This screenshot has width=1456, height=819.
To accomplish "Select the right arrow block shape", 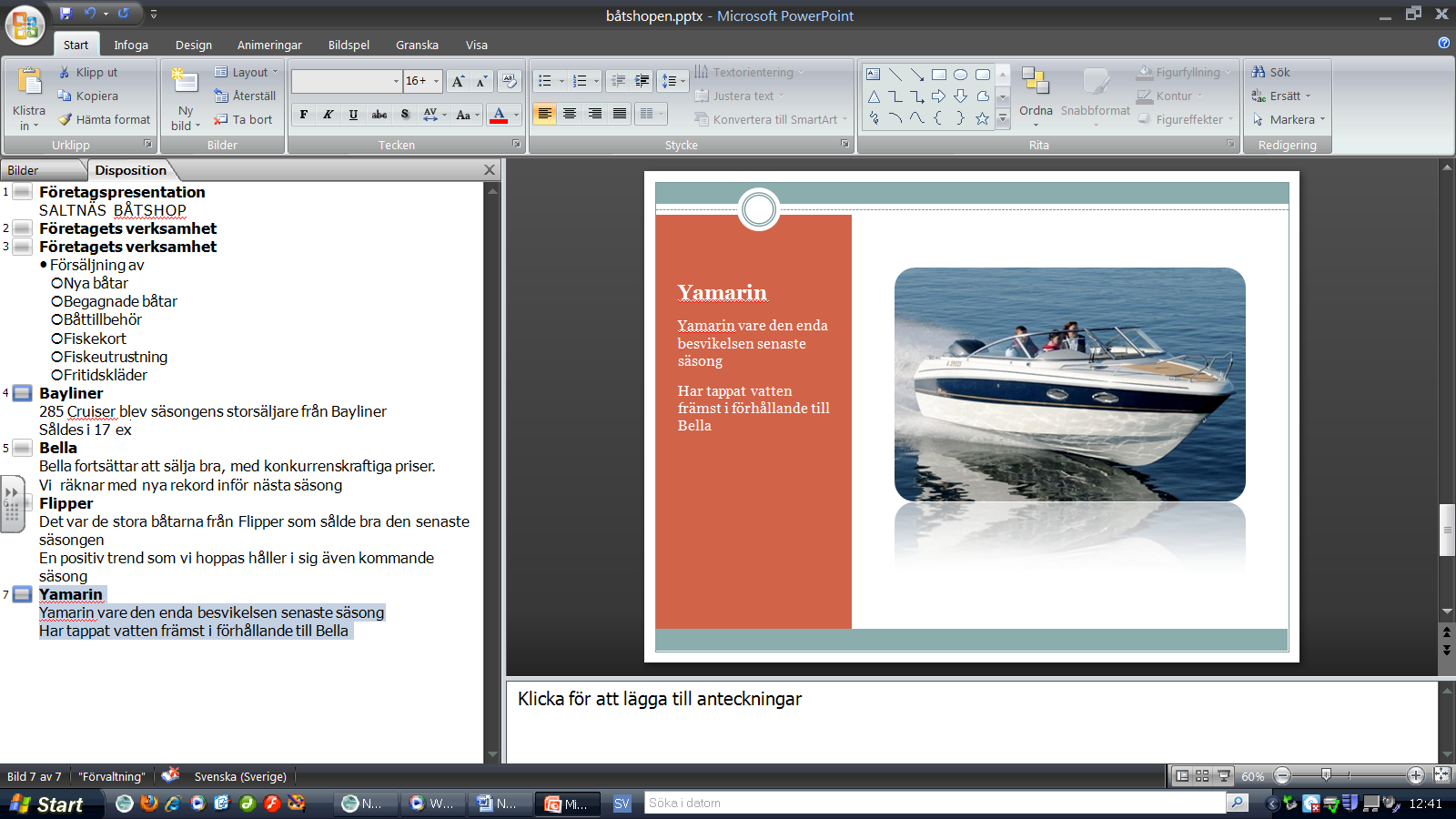I will pyautogui.click(x=939, y=96).
